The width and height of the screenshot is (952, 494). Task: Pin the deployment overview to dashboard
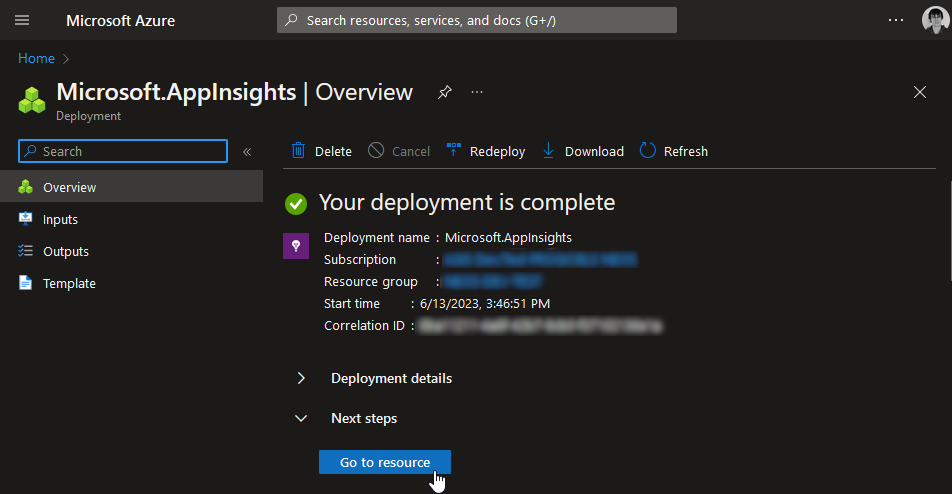point(444,92)
